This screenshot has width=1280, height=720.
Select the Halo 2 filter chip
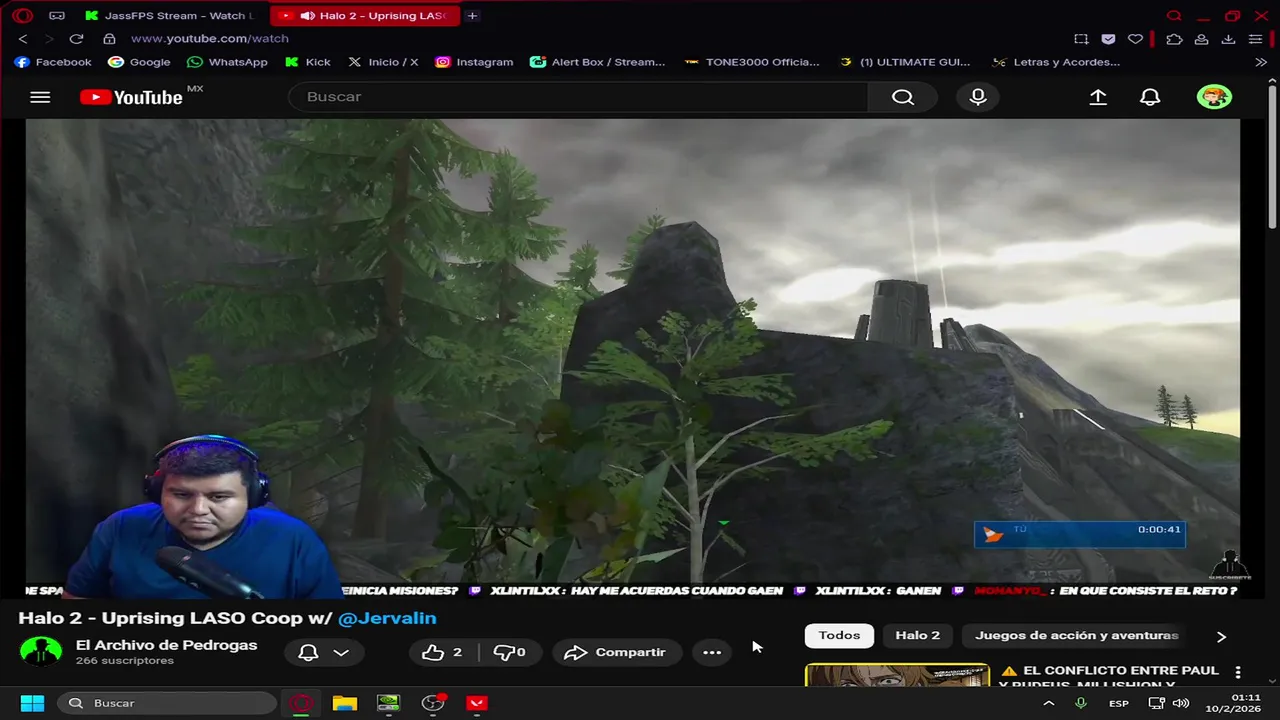pyautogui.click(x=917, y=635)
